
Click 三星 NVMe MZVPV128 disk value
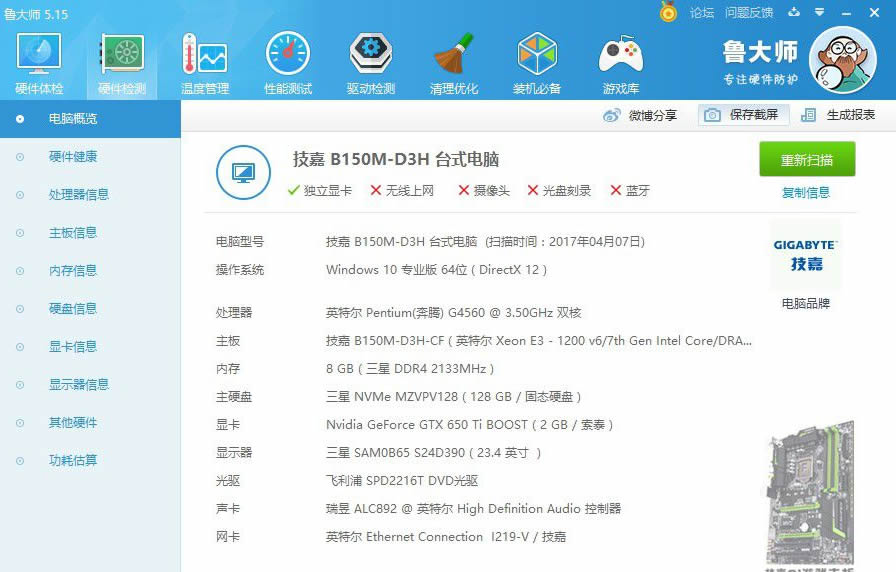(454, 397)
